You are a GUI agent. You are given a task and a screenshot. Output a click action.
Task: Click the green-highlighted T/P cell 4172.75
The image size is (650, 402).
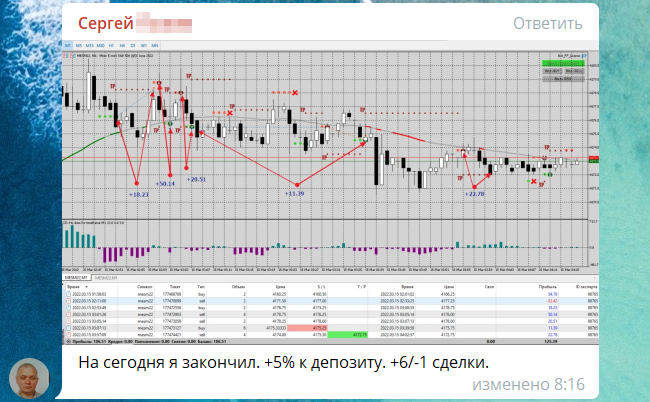point(348,334)
